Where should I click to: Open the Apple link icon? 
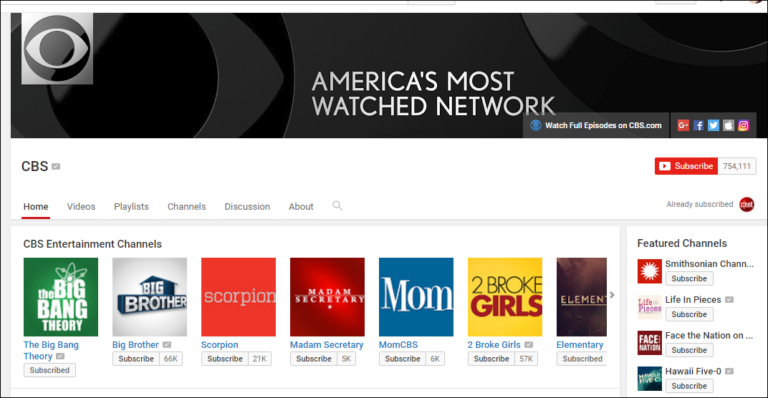pyautogui.click(x=728, y=125)
